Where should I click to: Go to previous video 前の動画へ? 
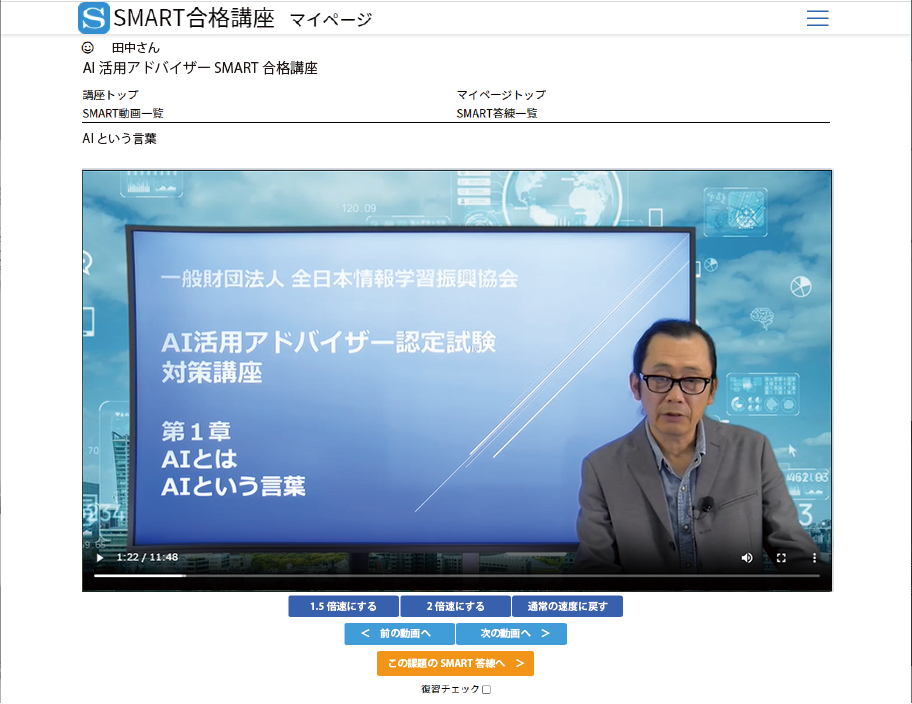click(x=399, y=634)
